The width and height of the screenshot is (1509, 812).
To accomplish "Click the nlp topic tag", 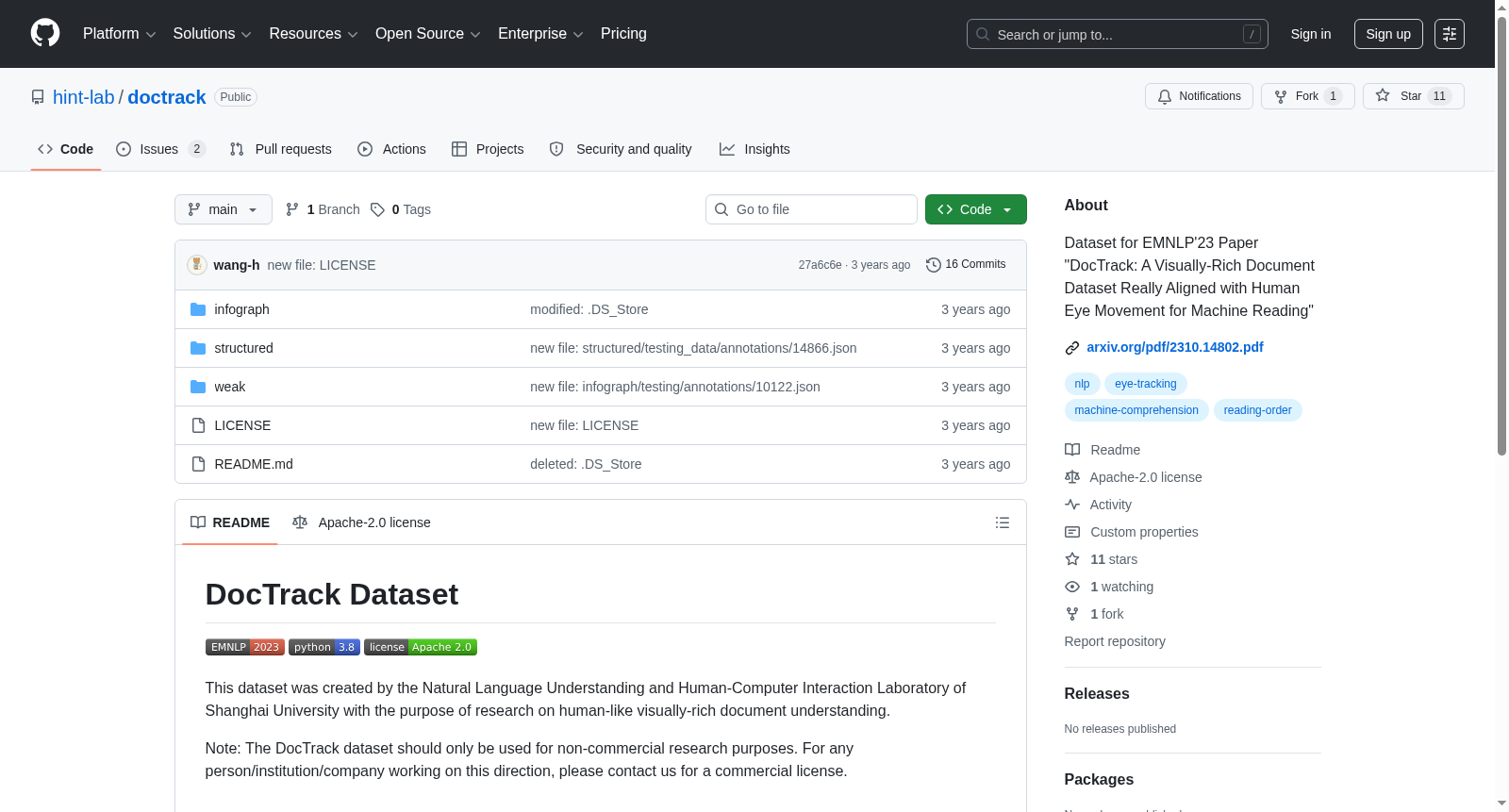I will click(1082, 384).
